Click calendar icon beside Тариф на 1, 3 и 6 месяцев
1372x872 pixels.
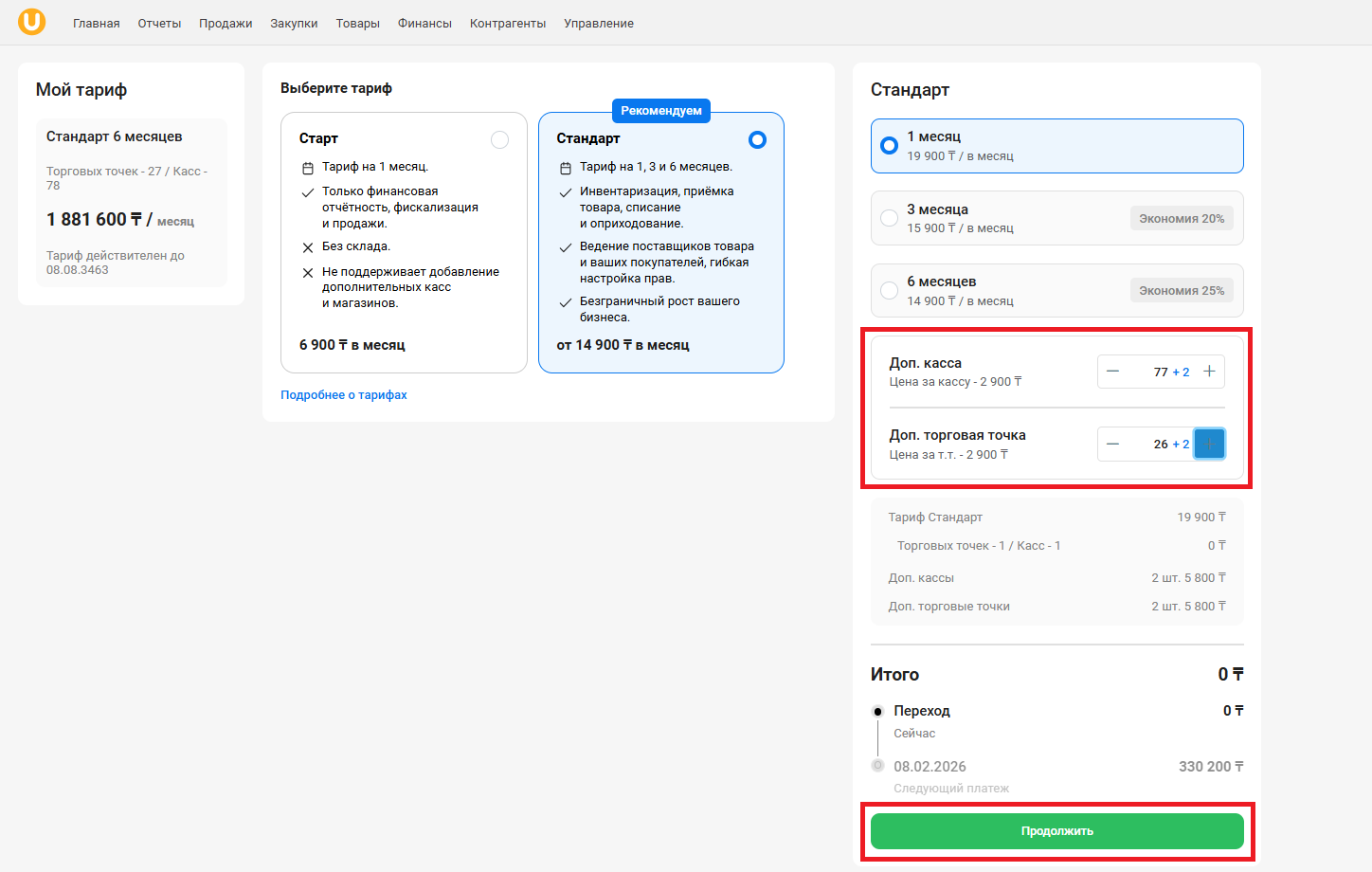coord(565,168)
